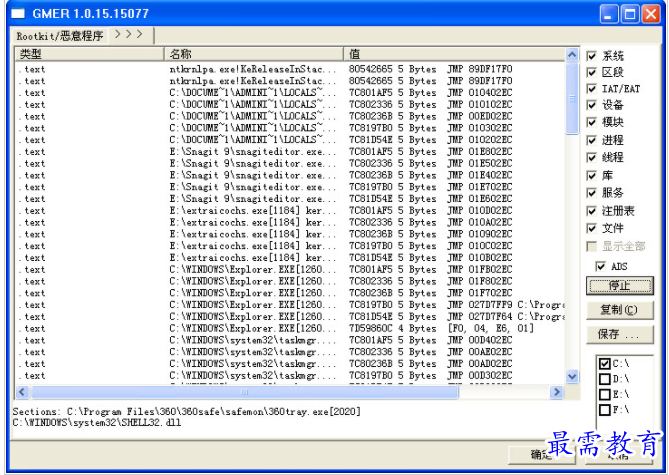Screen dimensions: 669x475
Task: Click the 停止 button
Action: click(x=620, y=286)
